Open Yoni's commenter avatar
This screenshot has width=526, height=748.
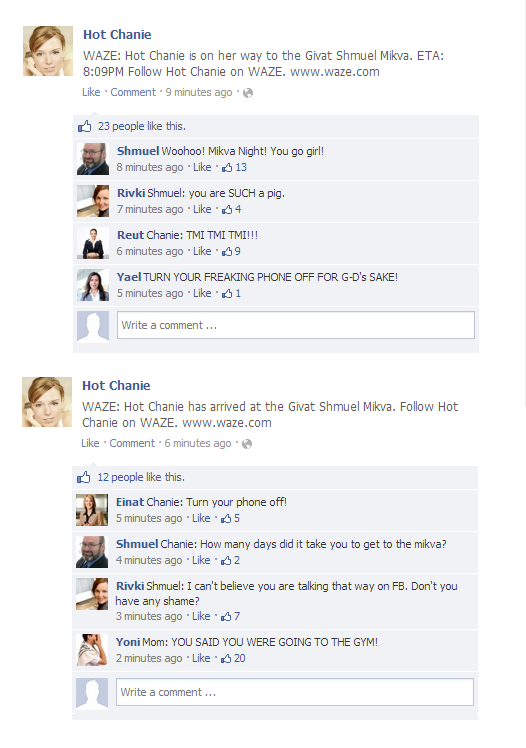92,650
